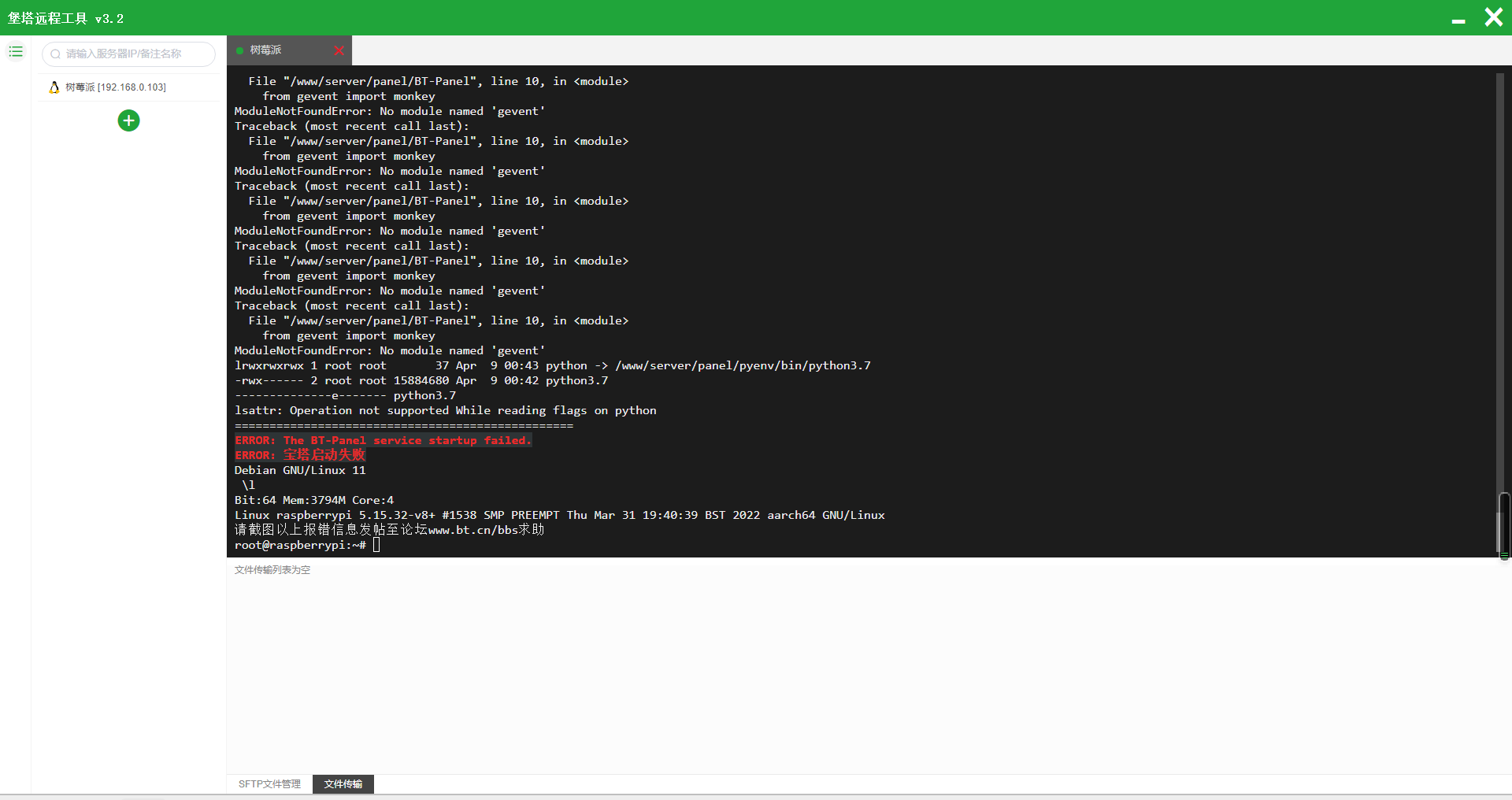Click the 文件传输列表为空 label

(x=272, y=570)
